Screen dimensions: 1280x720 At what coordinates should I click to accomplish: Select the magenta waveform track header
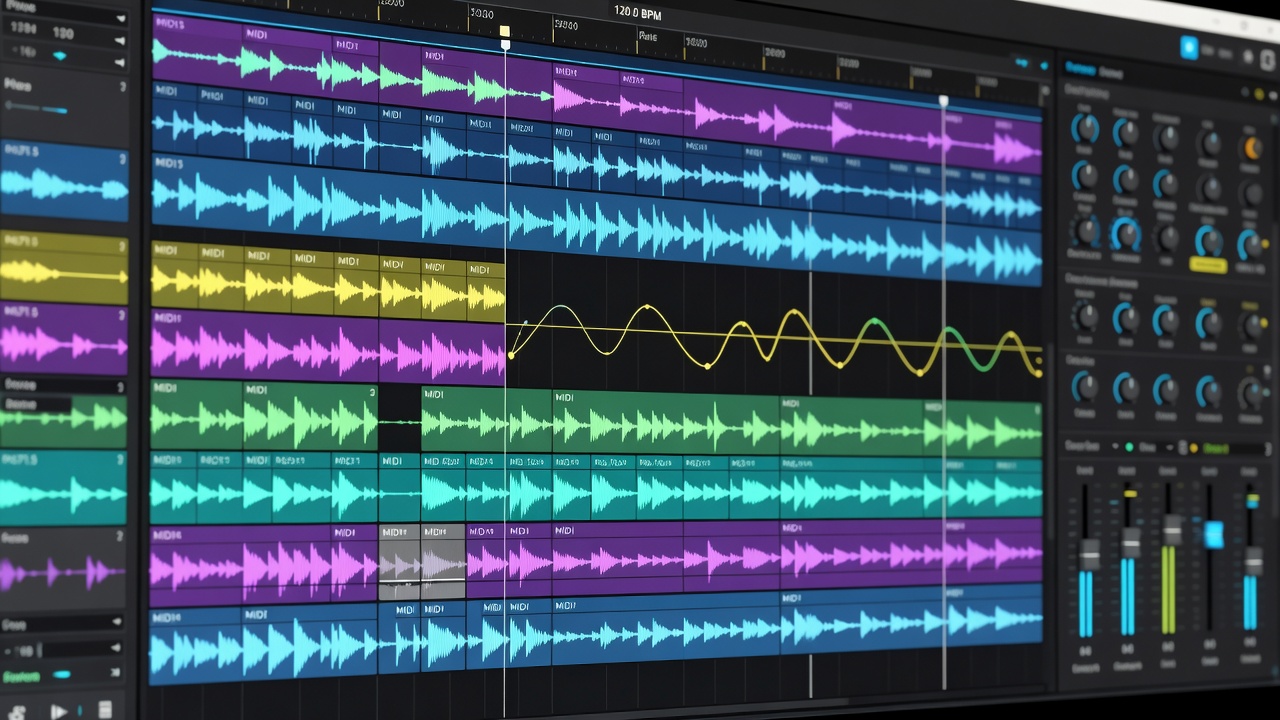coord(64,338)
